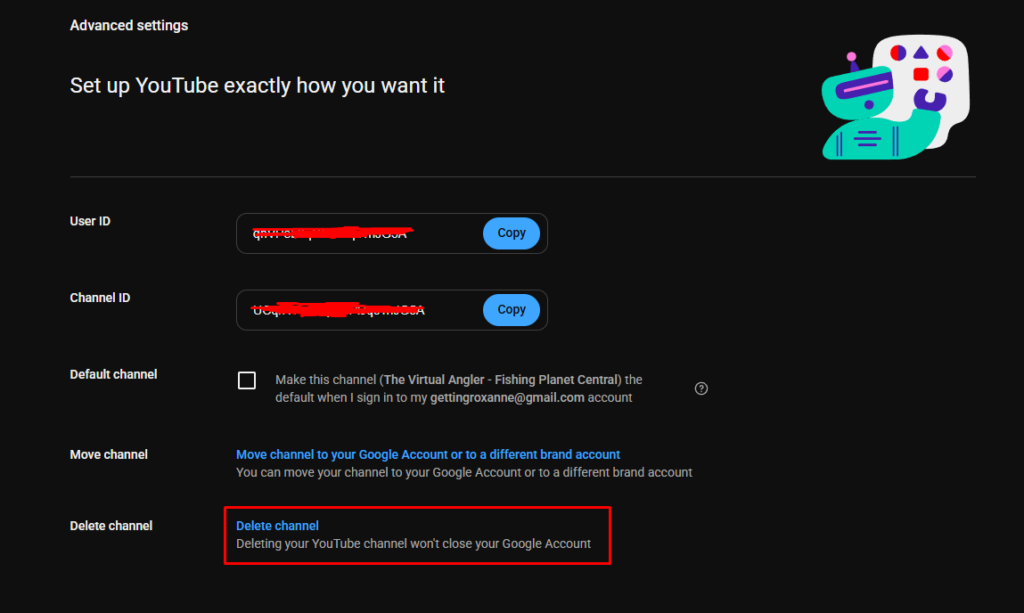
Task: Click the Set up YouTube heading
Action: click(x=256, y=85)
